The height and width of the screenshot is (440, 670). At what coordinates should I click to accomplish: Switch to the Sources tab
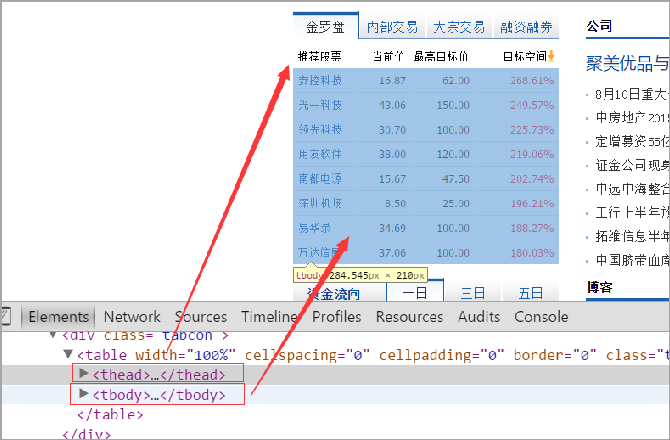coord(201,317)
